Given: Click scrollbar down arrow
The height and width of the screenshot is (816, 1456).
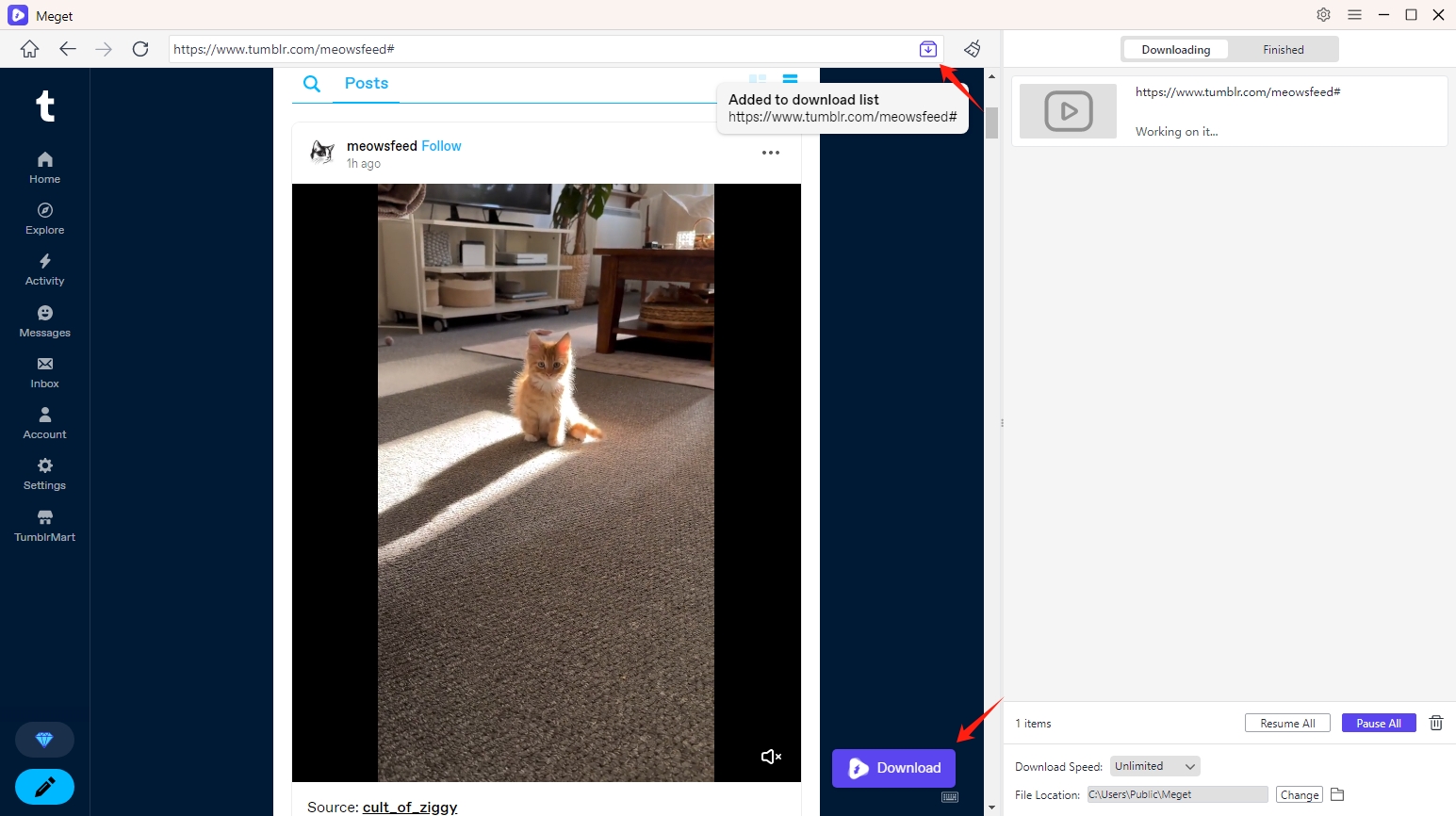Looking at the screenshot, I should (x=991, y=808).
